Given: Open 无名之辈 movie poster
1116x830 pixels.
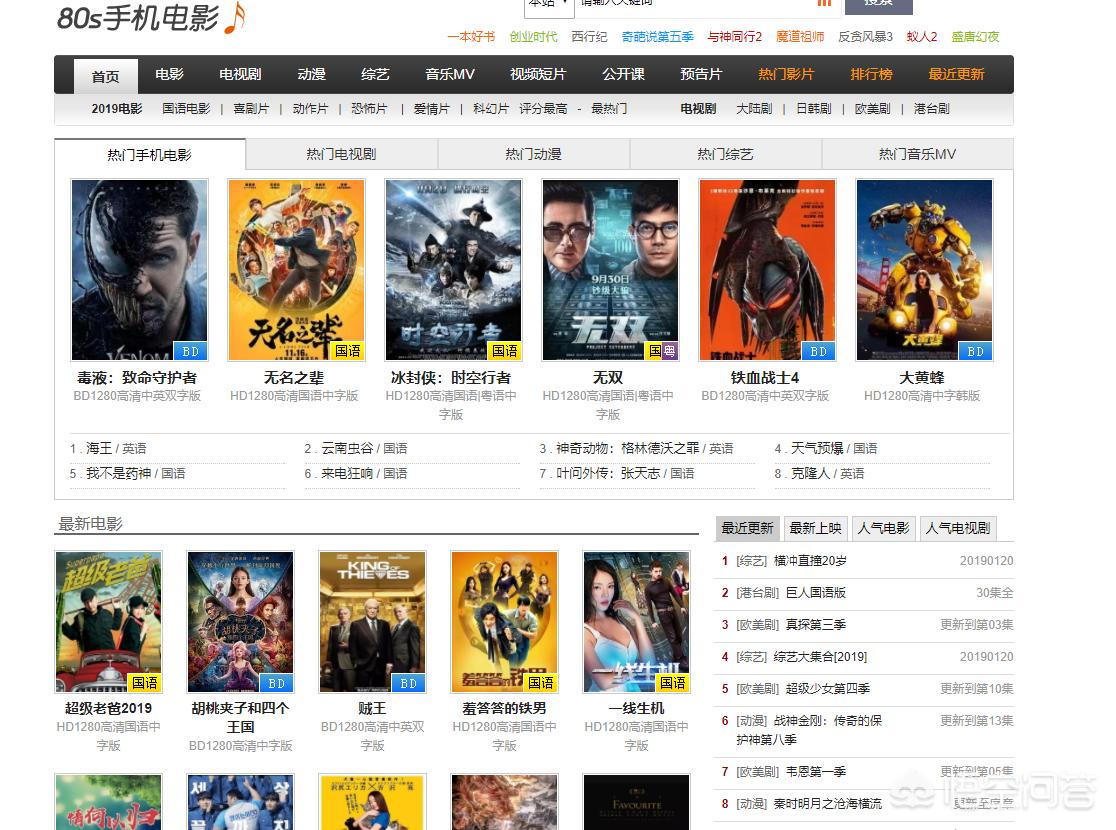Looking at the screenshot, I should [x=296, y=270].
